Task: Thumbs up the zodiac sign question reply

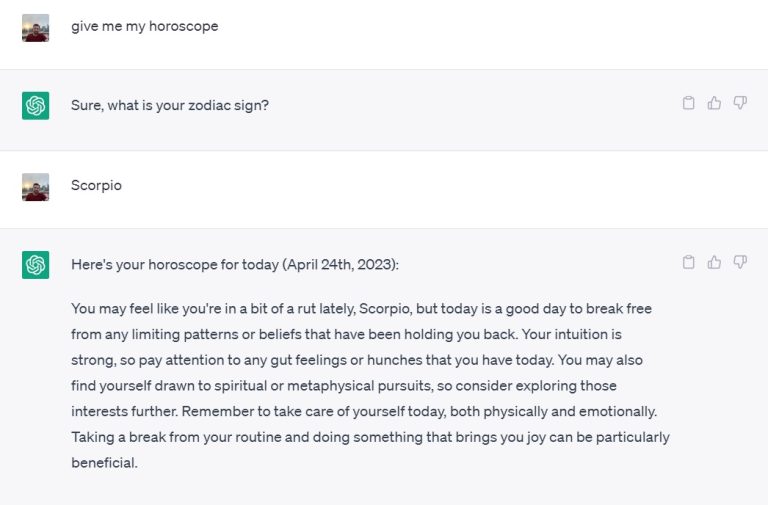Action: click(714, 103)
